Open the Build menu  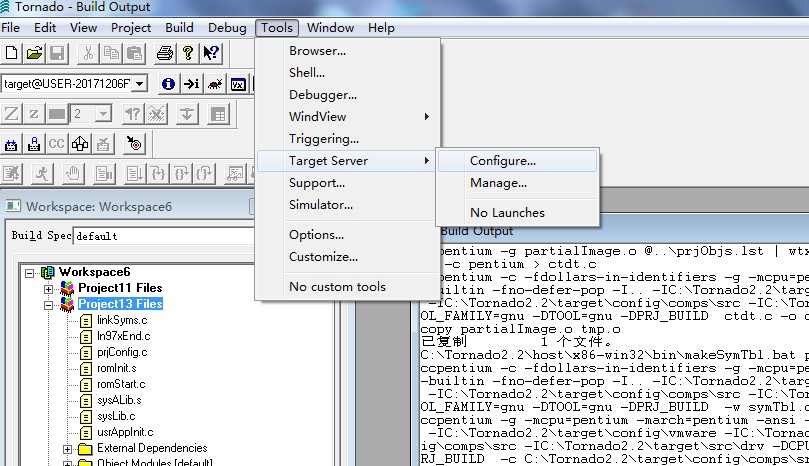click(x=180, y=27)
